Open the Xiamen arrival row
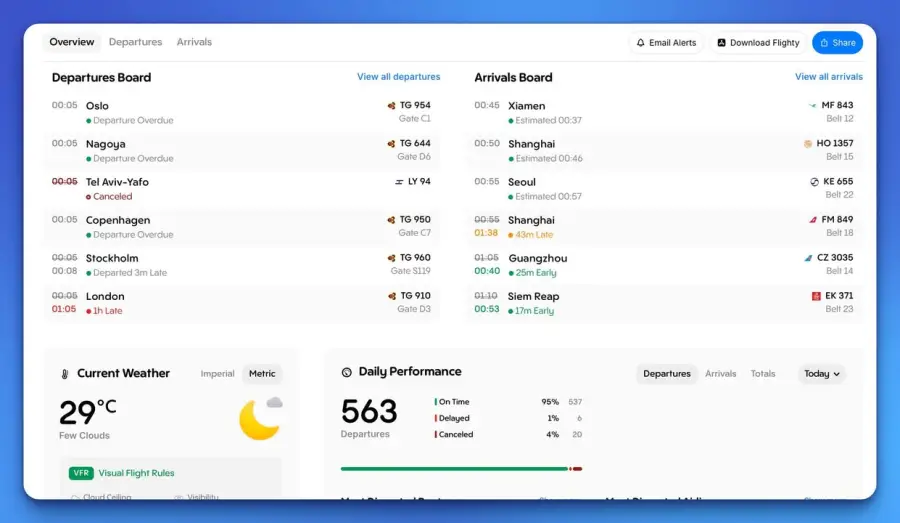The image size is (900, 523). tap(664, 113)
